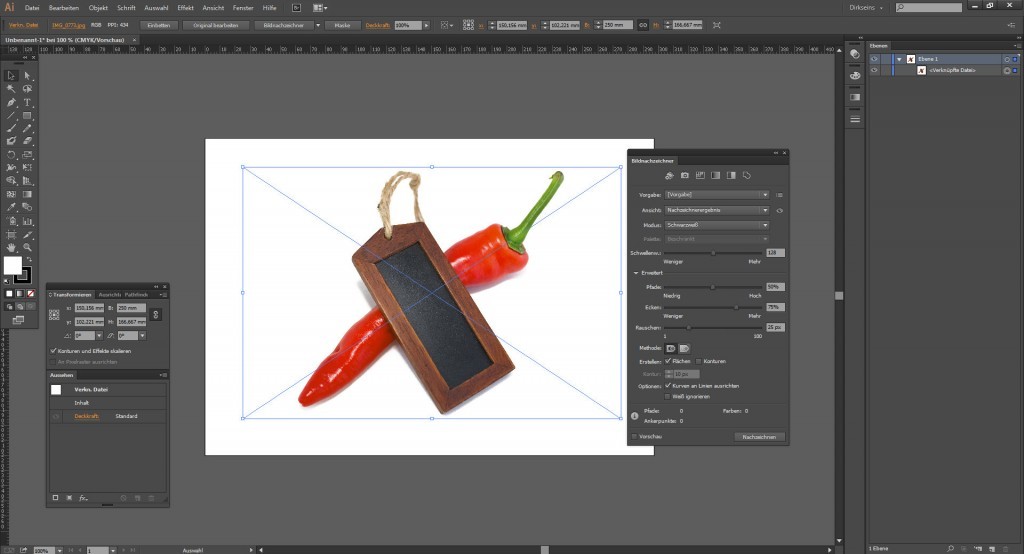Click the Ecken slider handle
The width and height of the screenshot is (1024, 554).
click(x=737, y=307)
